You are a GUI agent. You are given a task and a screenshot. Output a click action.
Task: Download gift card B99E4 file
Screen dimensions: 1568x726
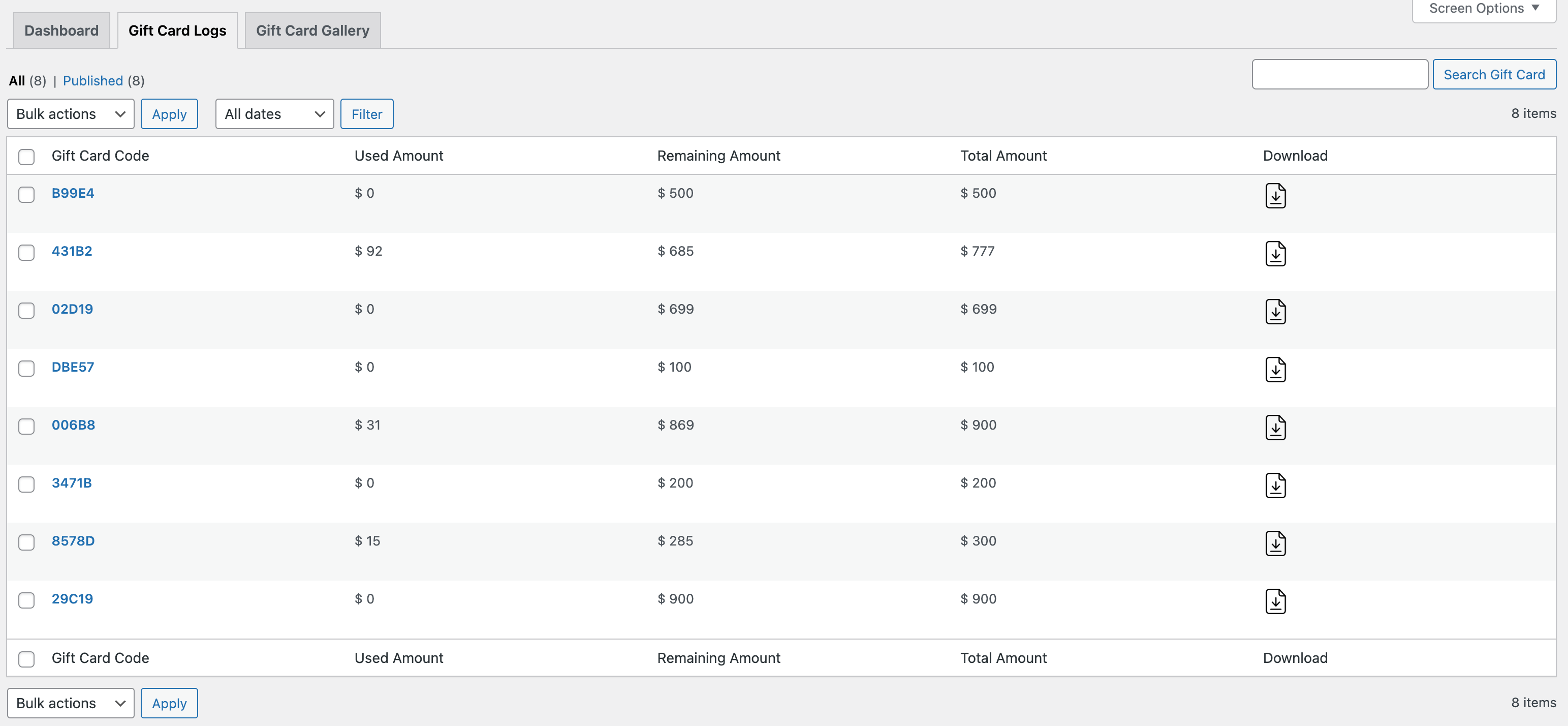point(1275,196)
